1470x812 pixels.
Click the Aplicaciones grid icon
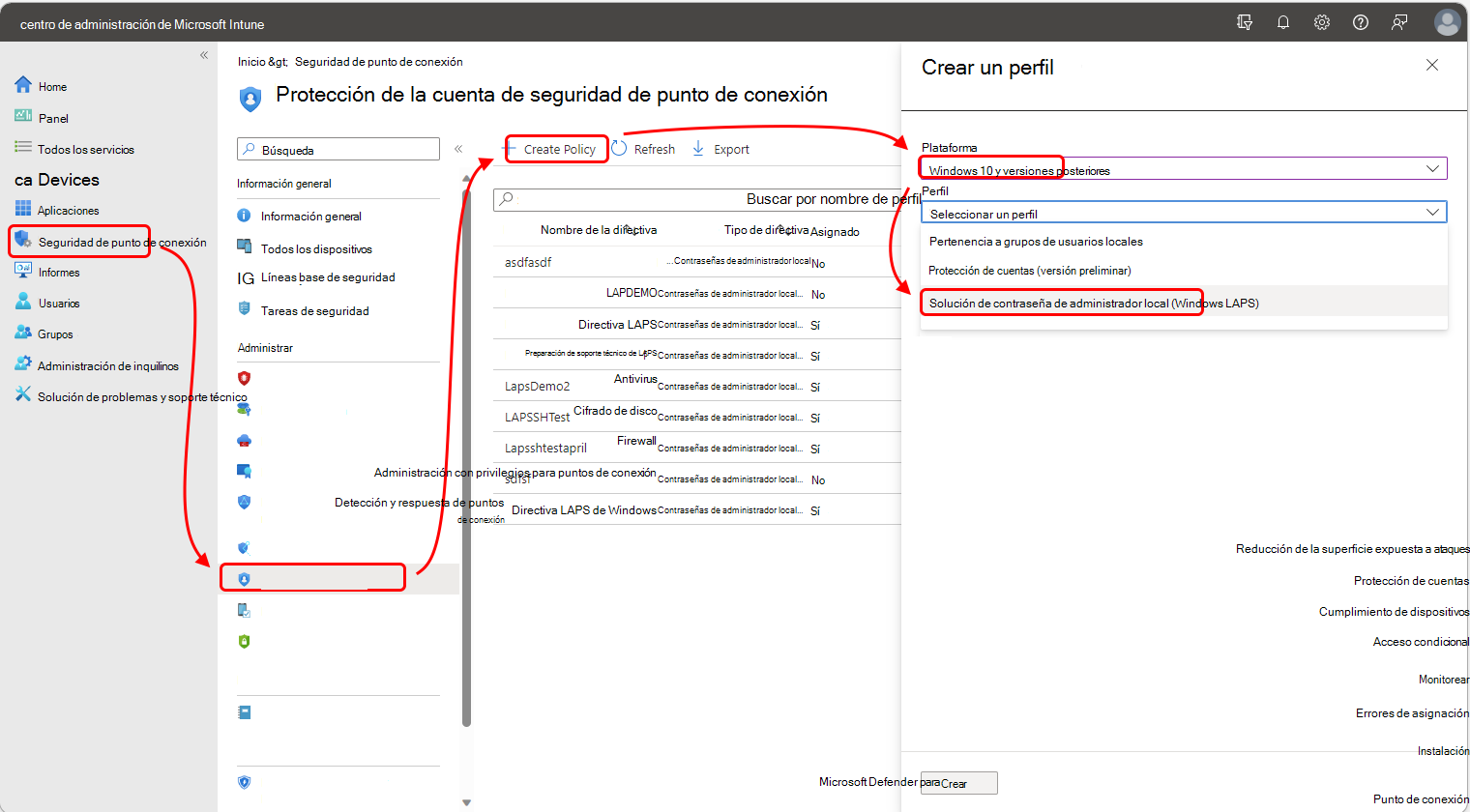click(23, 209)
